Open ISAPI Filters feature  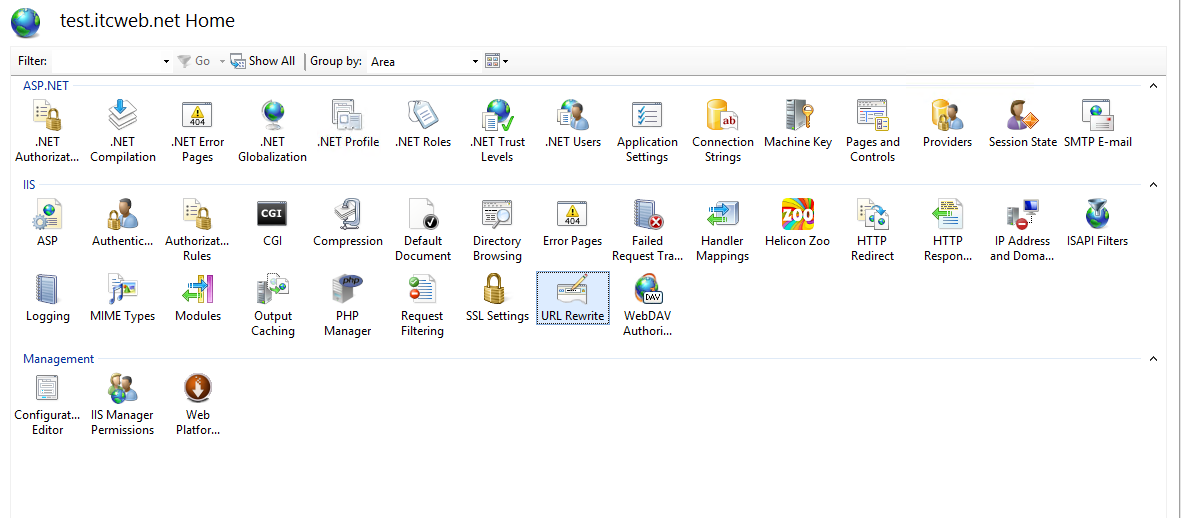pyautogui.click(x=1097, y=224)
